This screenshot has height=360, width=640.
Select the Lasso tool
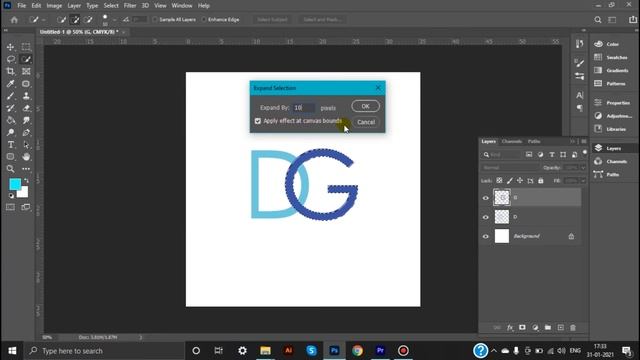(11, 59)
